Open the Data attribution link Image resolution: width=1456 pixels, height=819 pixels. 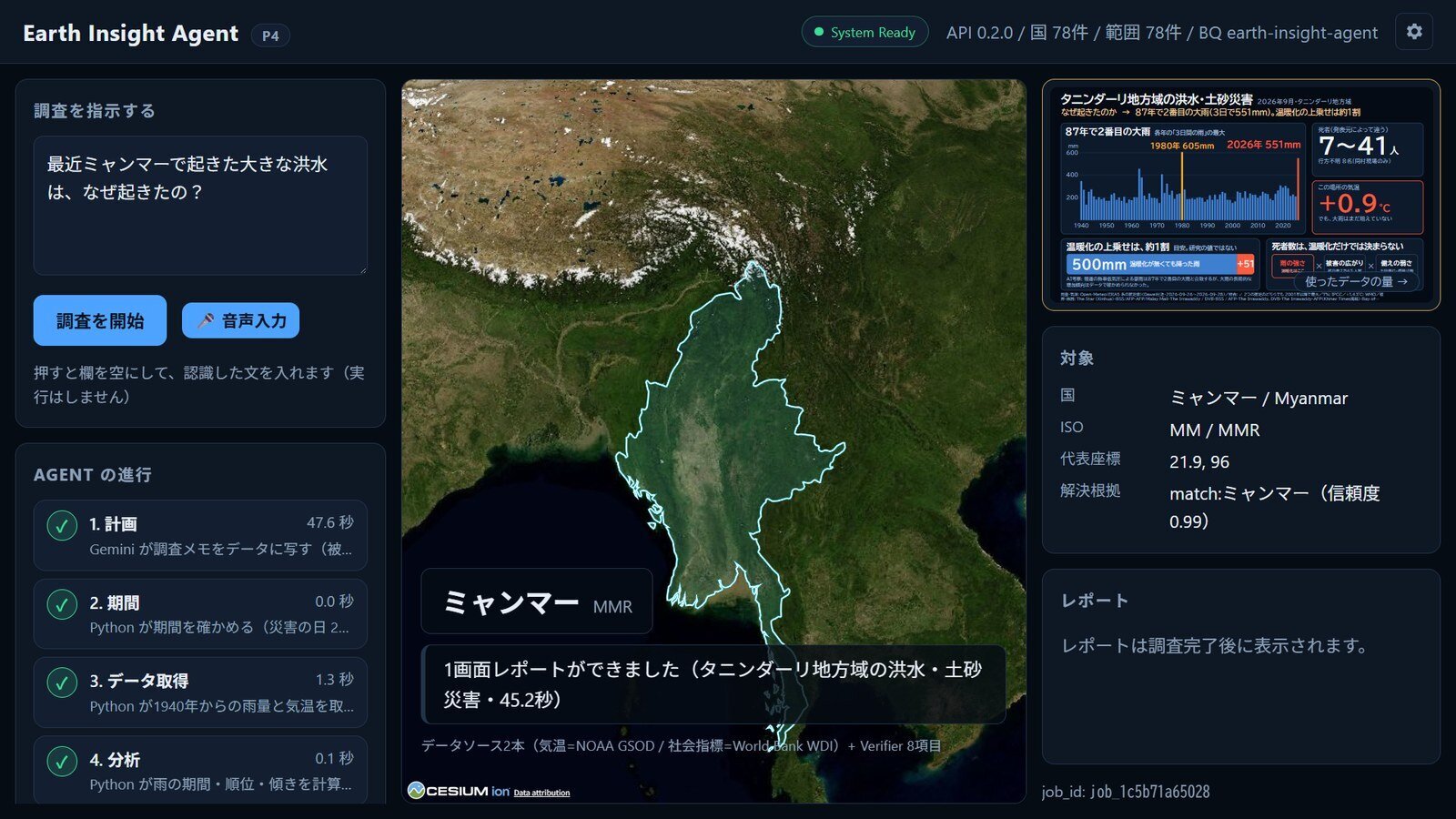(x=541, y=793)
